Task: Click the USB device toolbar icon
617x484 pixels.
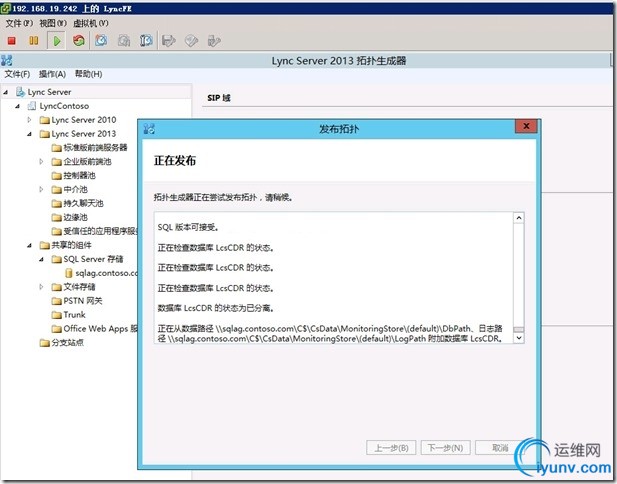Action: [x=214, y=41]
